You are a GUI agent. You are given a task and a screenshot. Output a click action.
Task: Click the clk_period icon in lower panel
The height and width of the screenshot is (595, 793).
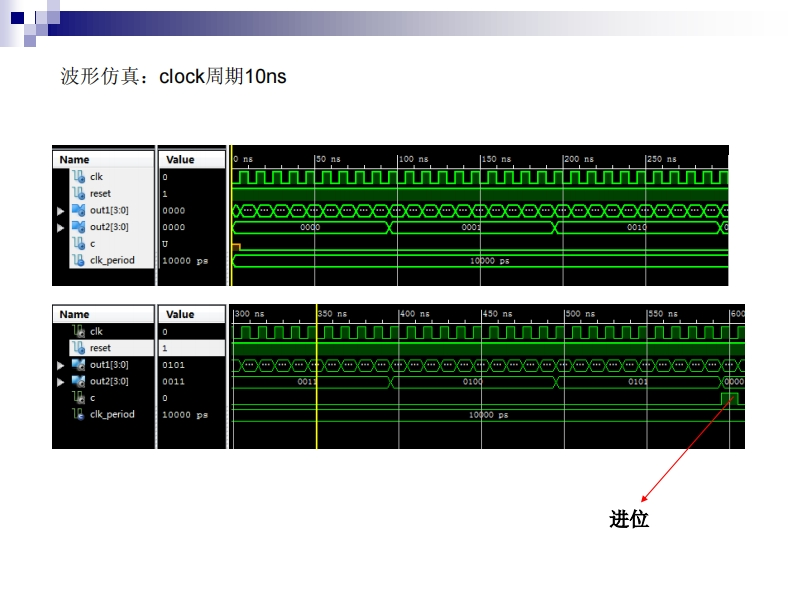(x=78, y=415)
